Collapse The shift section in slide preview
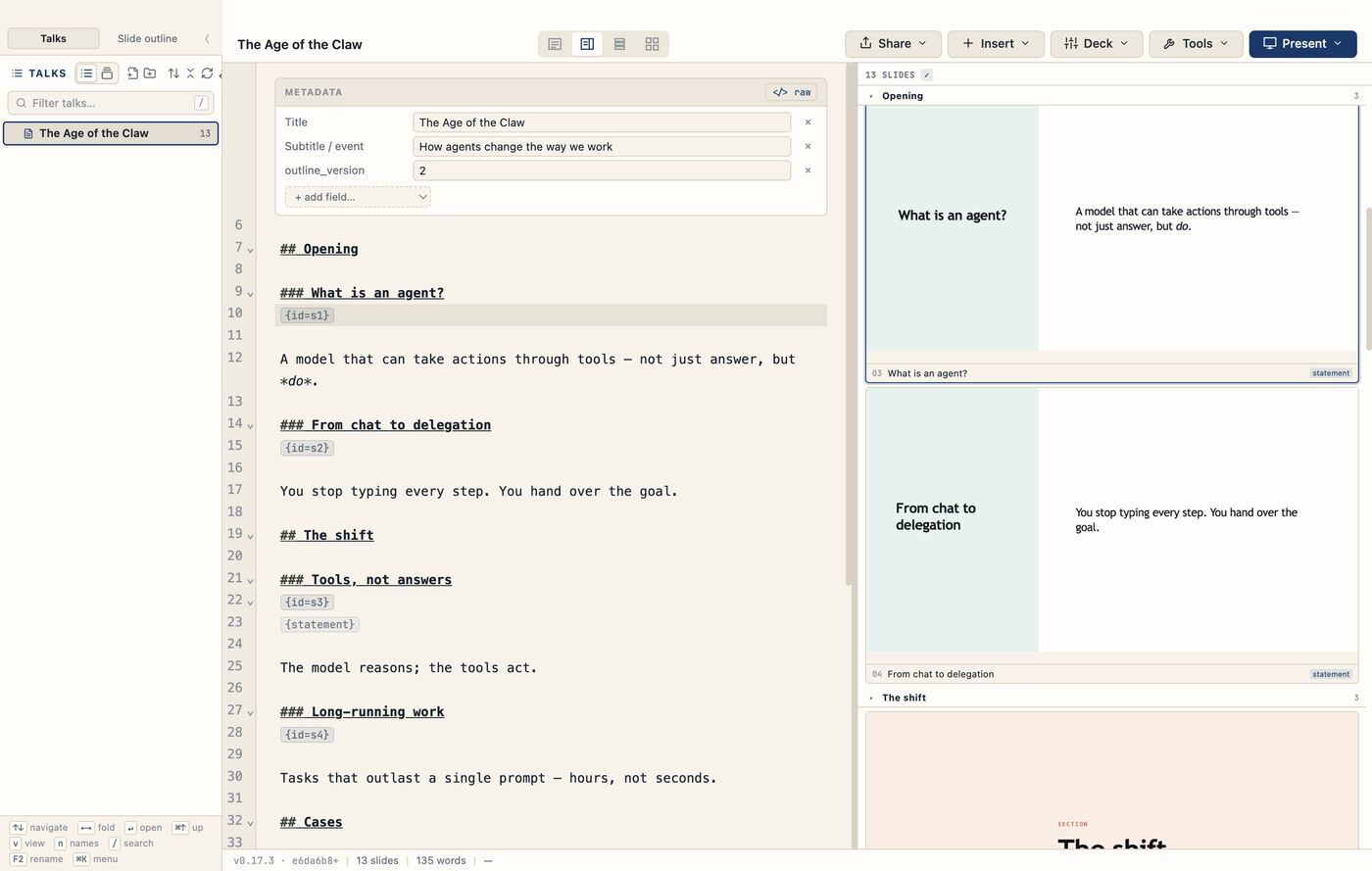 point(871,698)
